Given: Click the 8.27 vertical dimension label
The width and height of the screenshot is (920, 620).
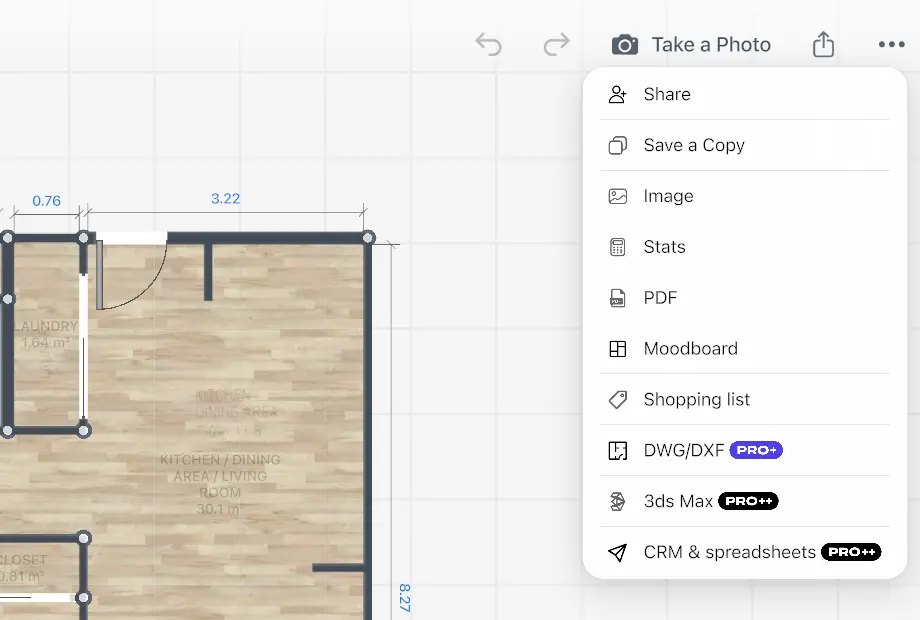Looking at the screenshot, I should tap(404, 598).
